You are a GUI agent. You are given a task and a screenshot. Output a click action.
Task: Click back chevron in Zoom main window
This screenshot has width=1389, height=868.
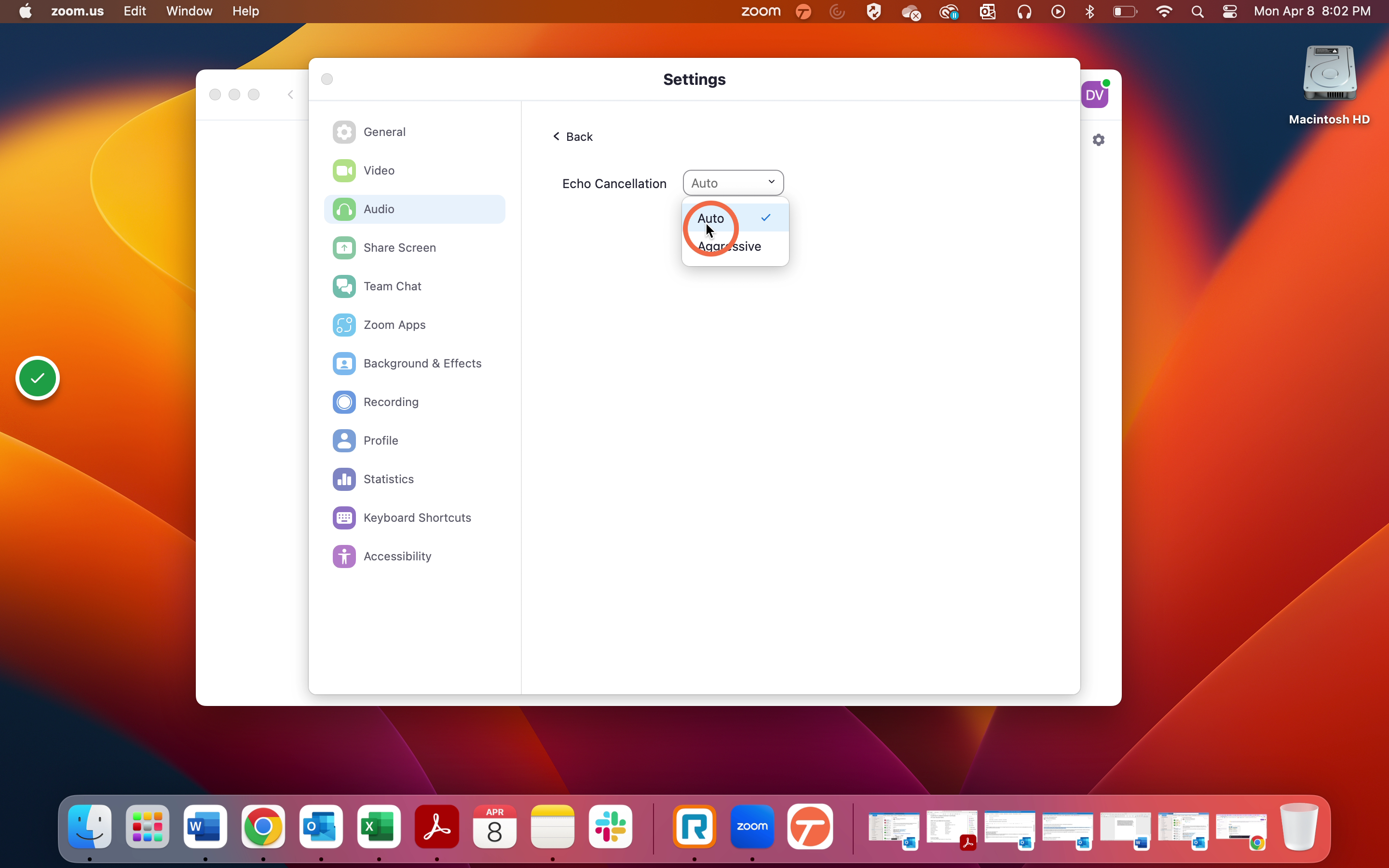click(x=290, y=95)
